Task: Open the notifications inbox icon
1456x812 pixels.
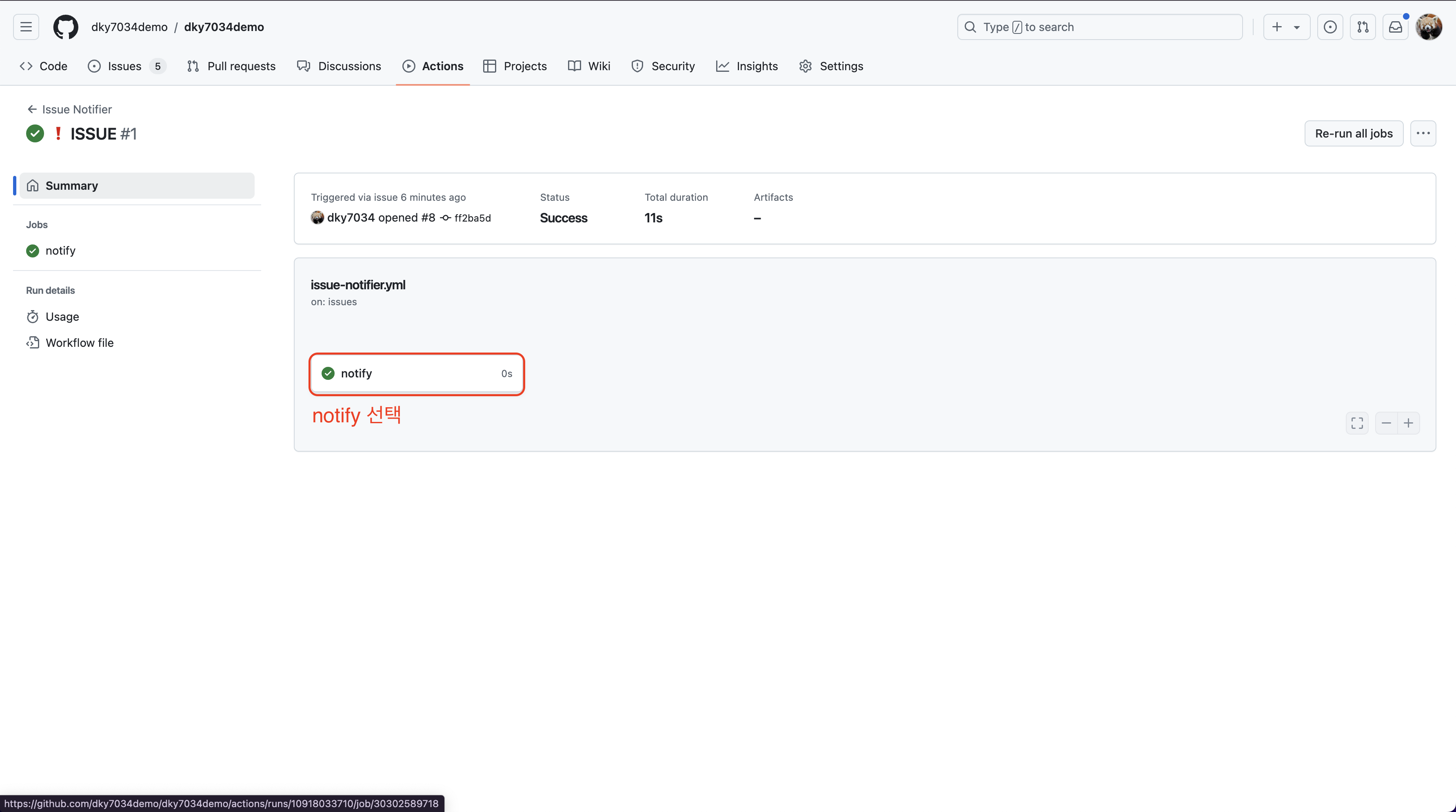Action: click(1396, 27)
